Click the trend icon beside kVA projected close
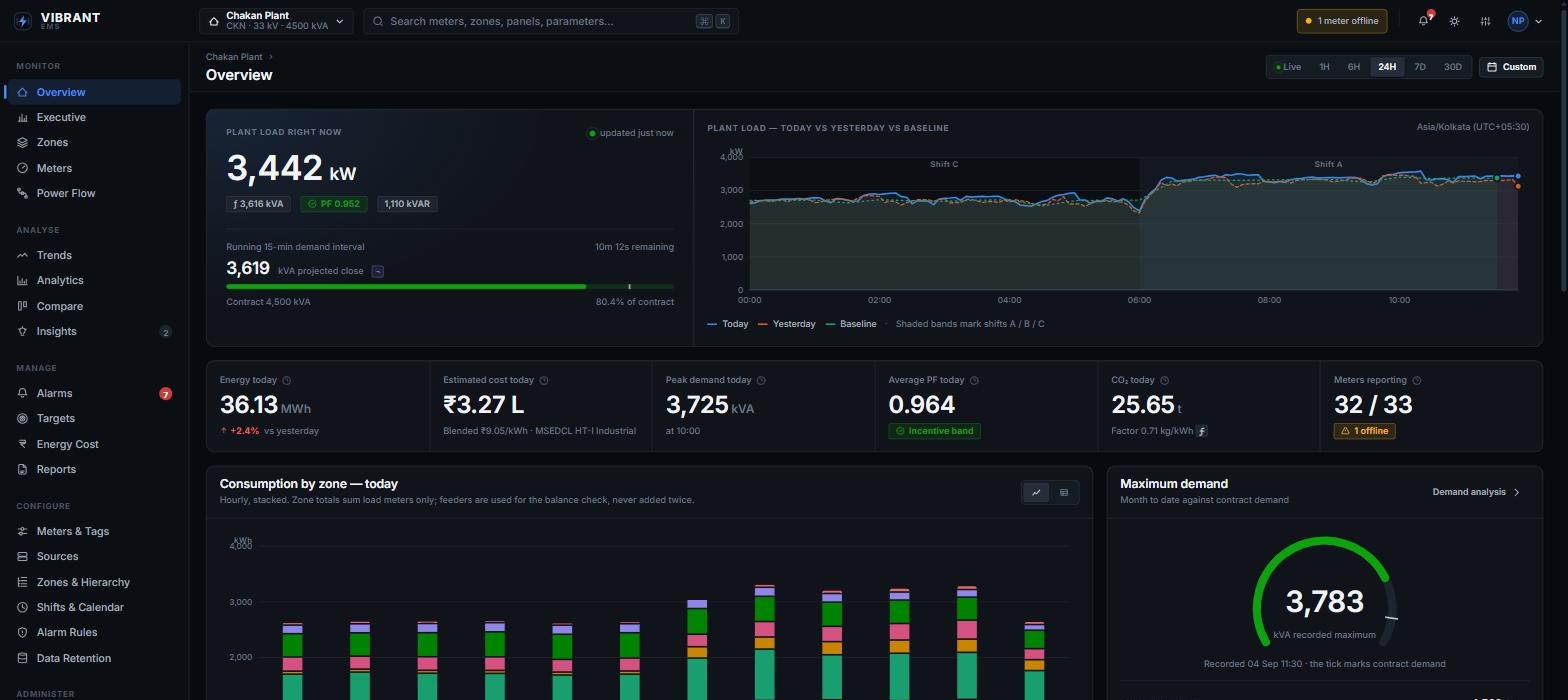 [377, 271]
